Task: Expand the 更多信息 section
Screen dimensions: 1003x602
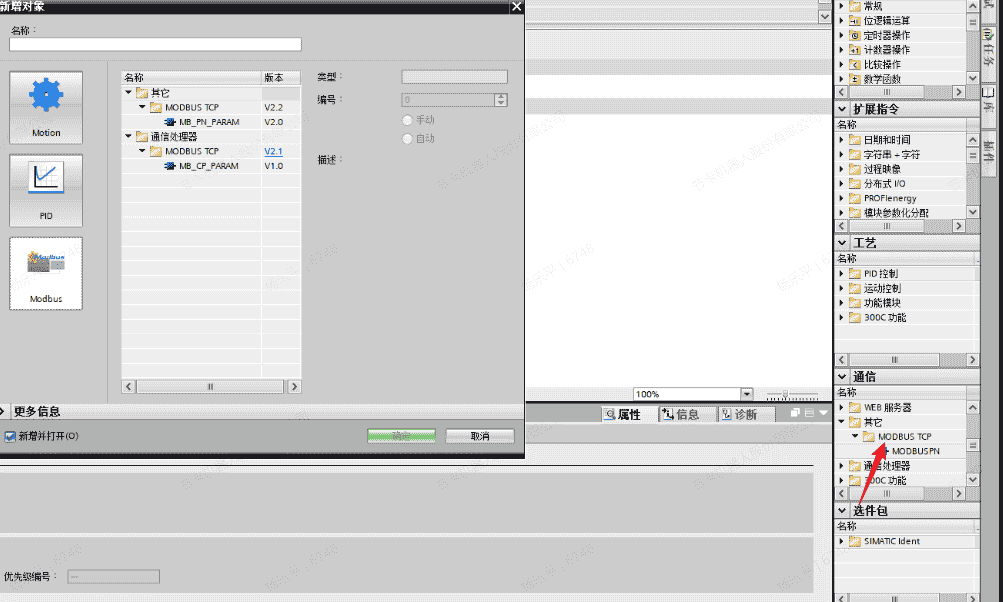Action: click(6, 411)
